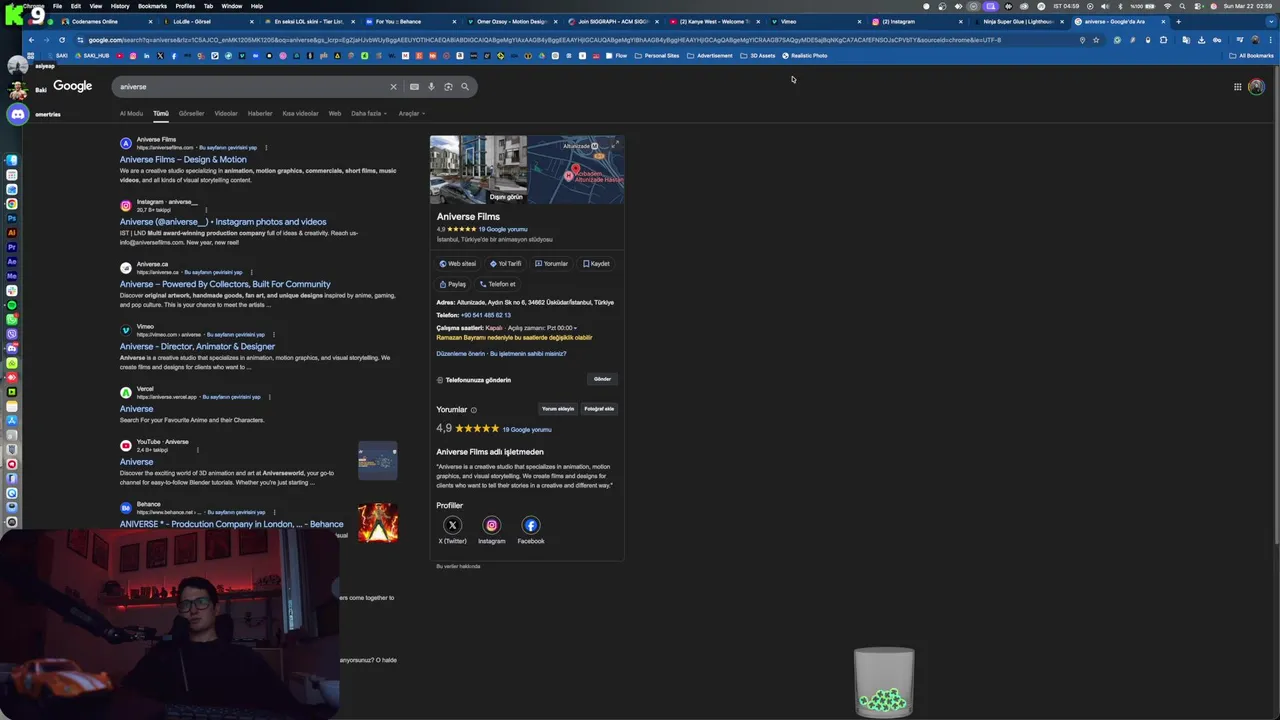
Task: Click the Web sitesi button
Action: tap(458, 264)
